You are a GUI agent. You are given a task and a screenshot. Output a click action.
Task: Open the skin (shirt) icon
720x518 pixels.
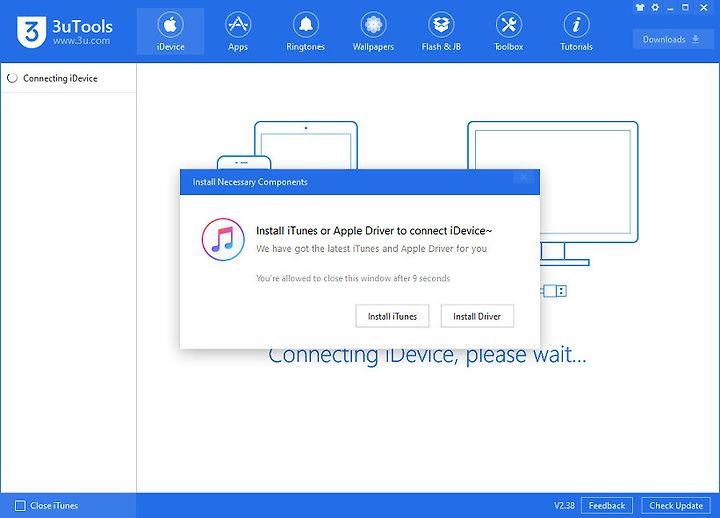coord(640,7)
